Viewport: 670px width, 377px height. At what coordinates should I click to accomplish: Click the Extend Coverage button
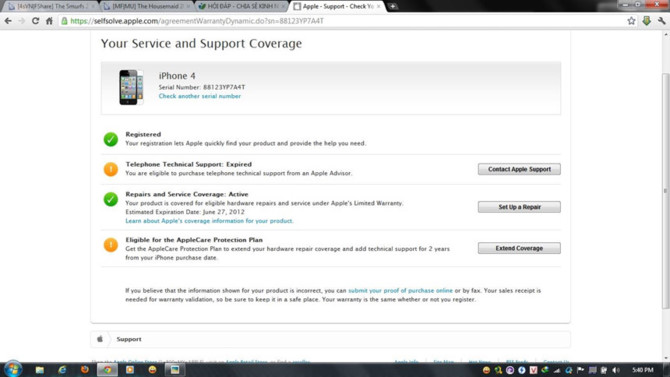coord(519,248)
